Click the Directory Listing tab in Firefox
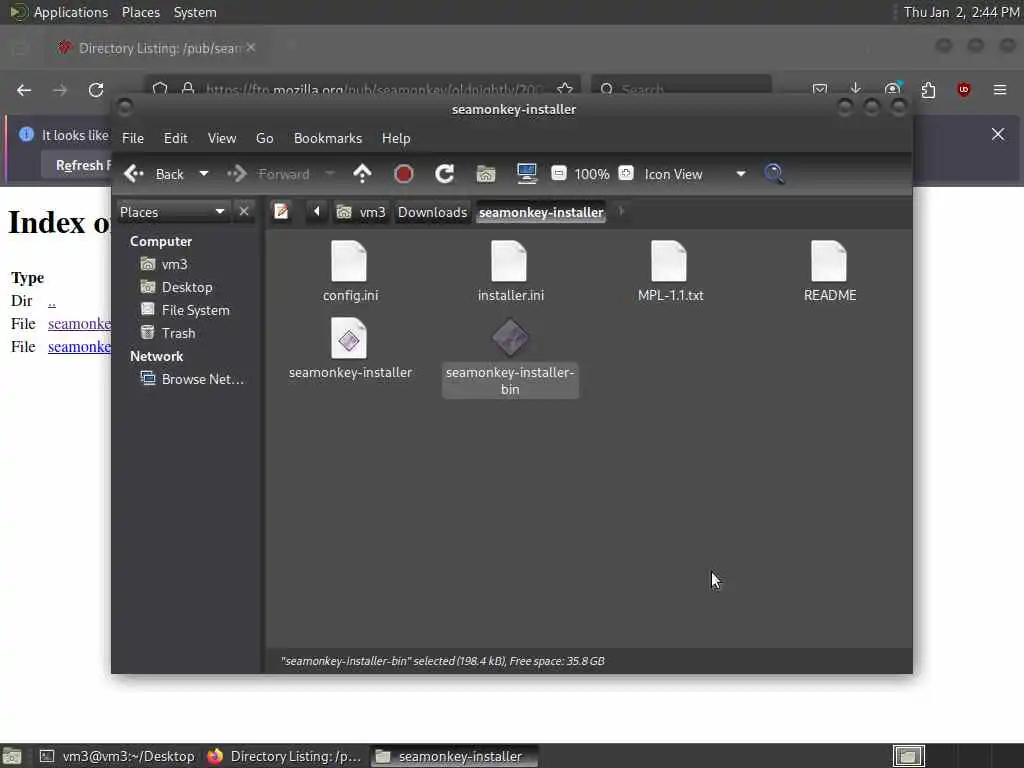 pyautogui.click(x=155, y=48)
